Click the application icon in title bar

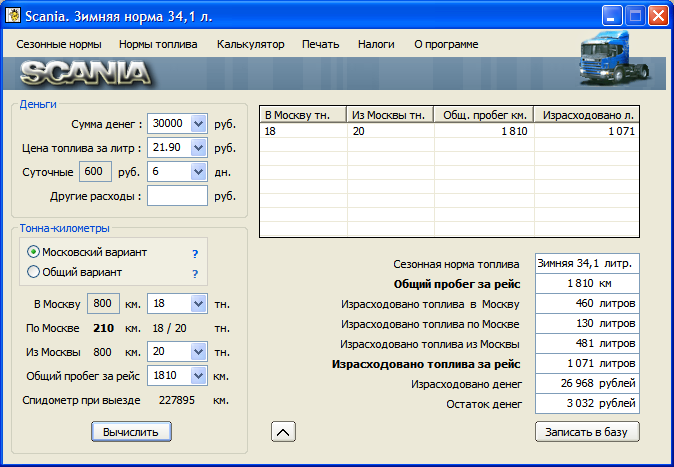[13, 16]
